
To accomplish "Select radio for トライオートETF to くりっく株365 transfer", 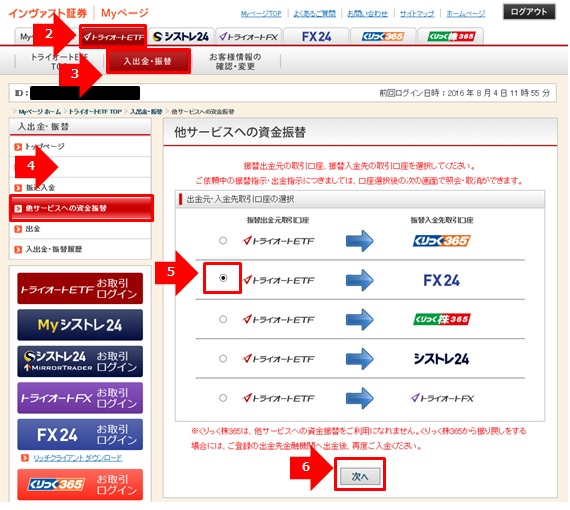I will [x=223, y=319].
